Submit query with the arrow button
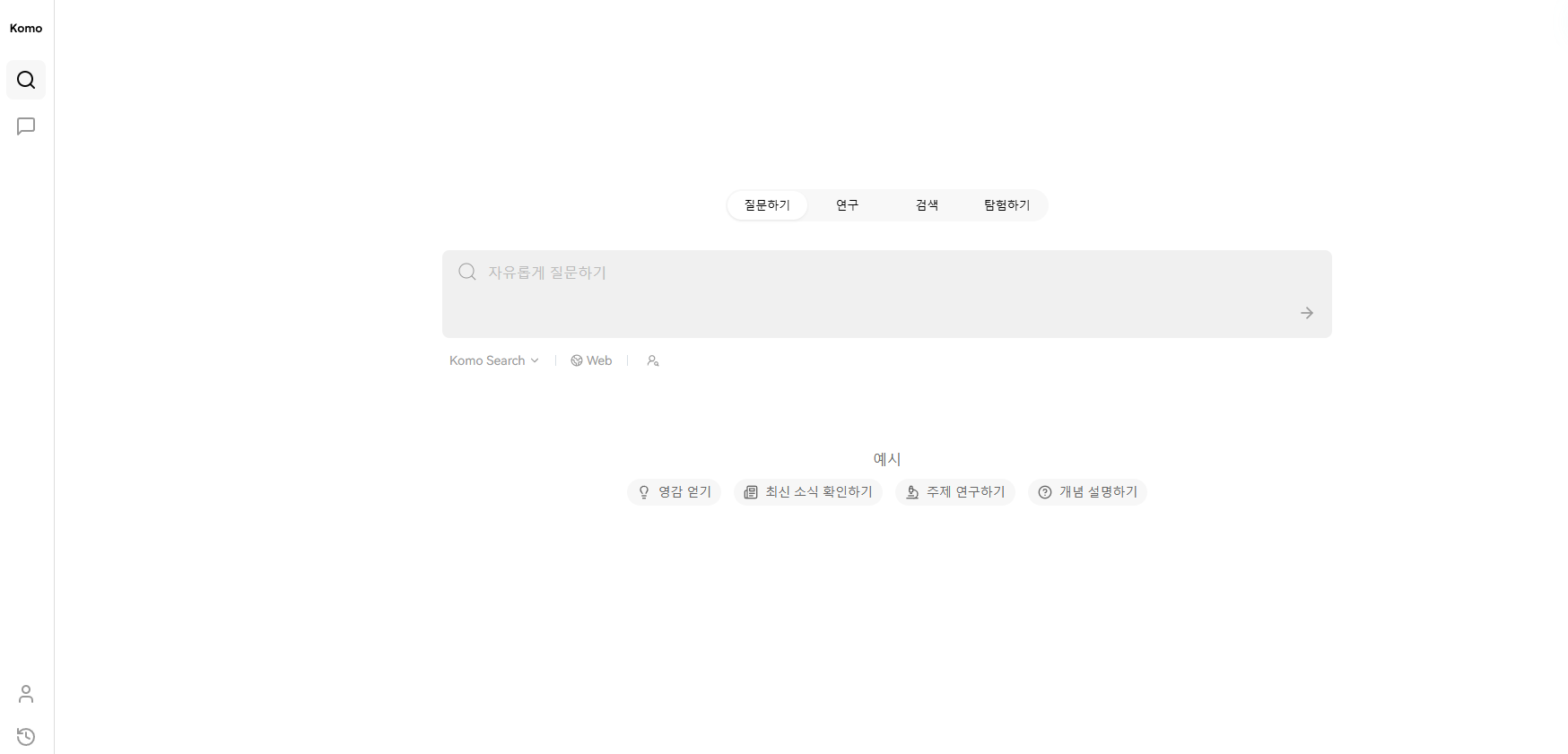1568x754 pixels. click(1307, 313)
